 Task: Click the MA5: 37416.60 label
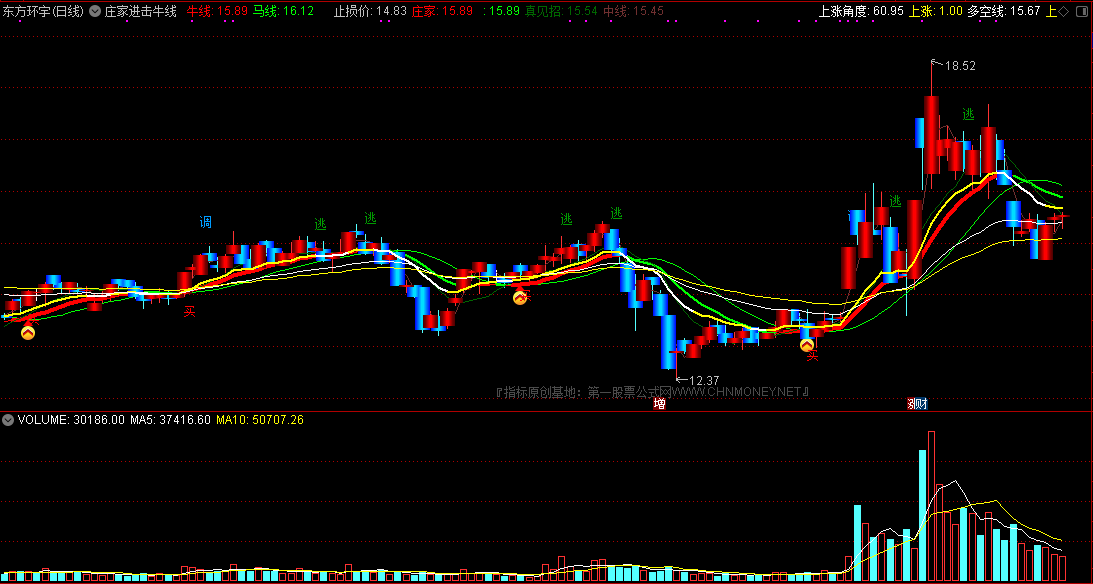[170, 420]
